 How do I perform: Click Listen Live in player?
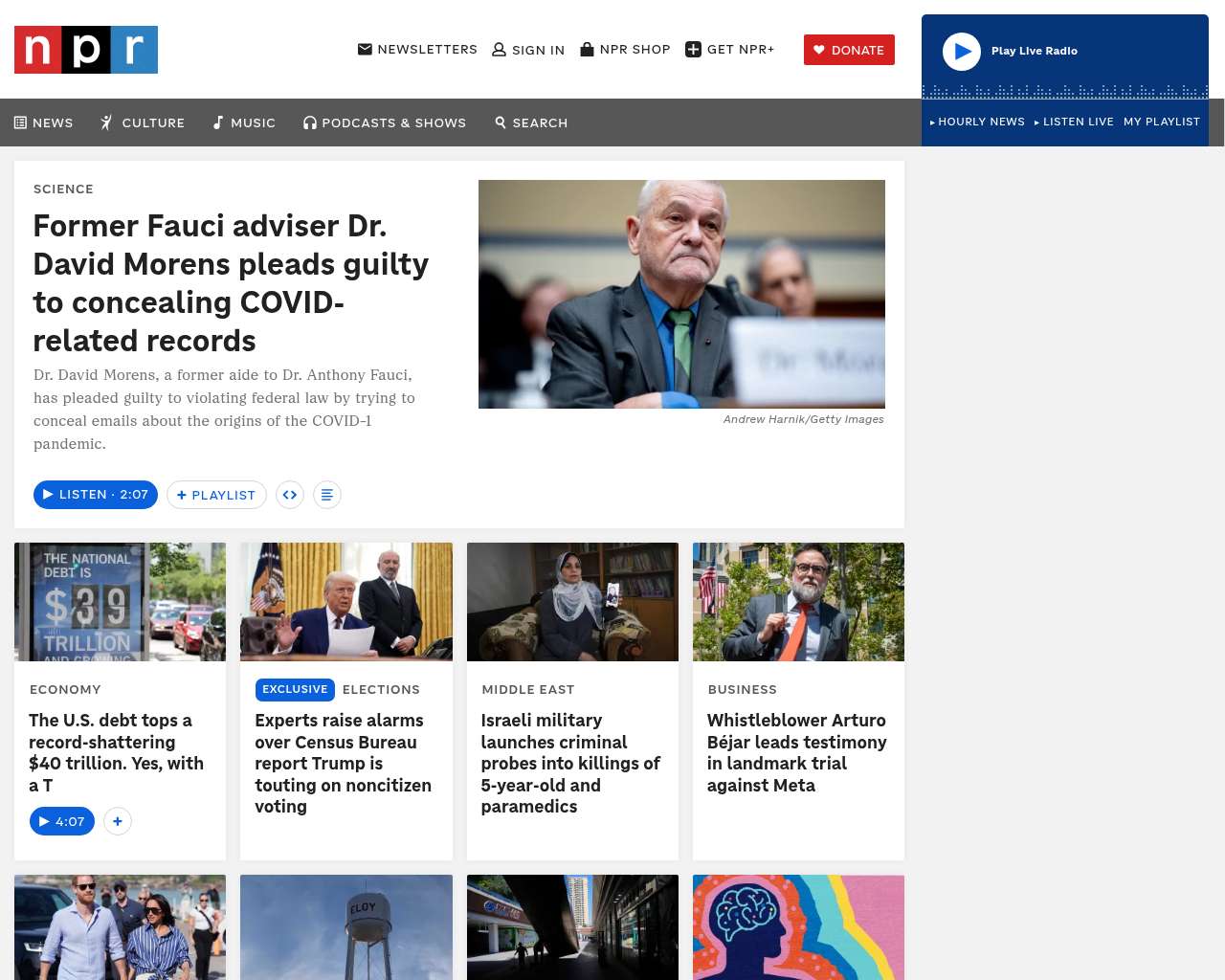click(1074, 122)
